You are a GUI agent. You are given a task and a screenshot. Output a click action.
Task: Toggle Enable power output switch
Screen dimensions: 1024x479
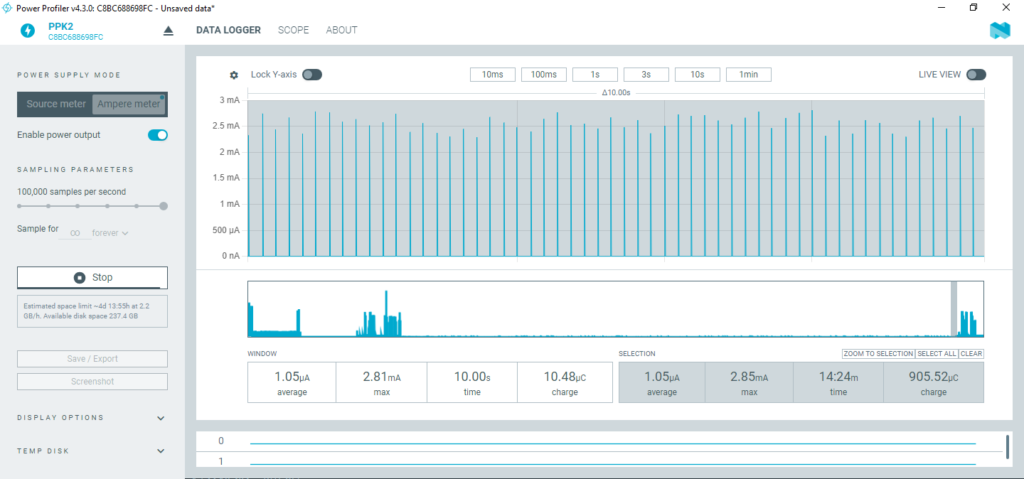tap(157, 135)
